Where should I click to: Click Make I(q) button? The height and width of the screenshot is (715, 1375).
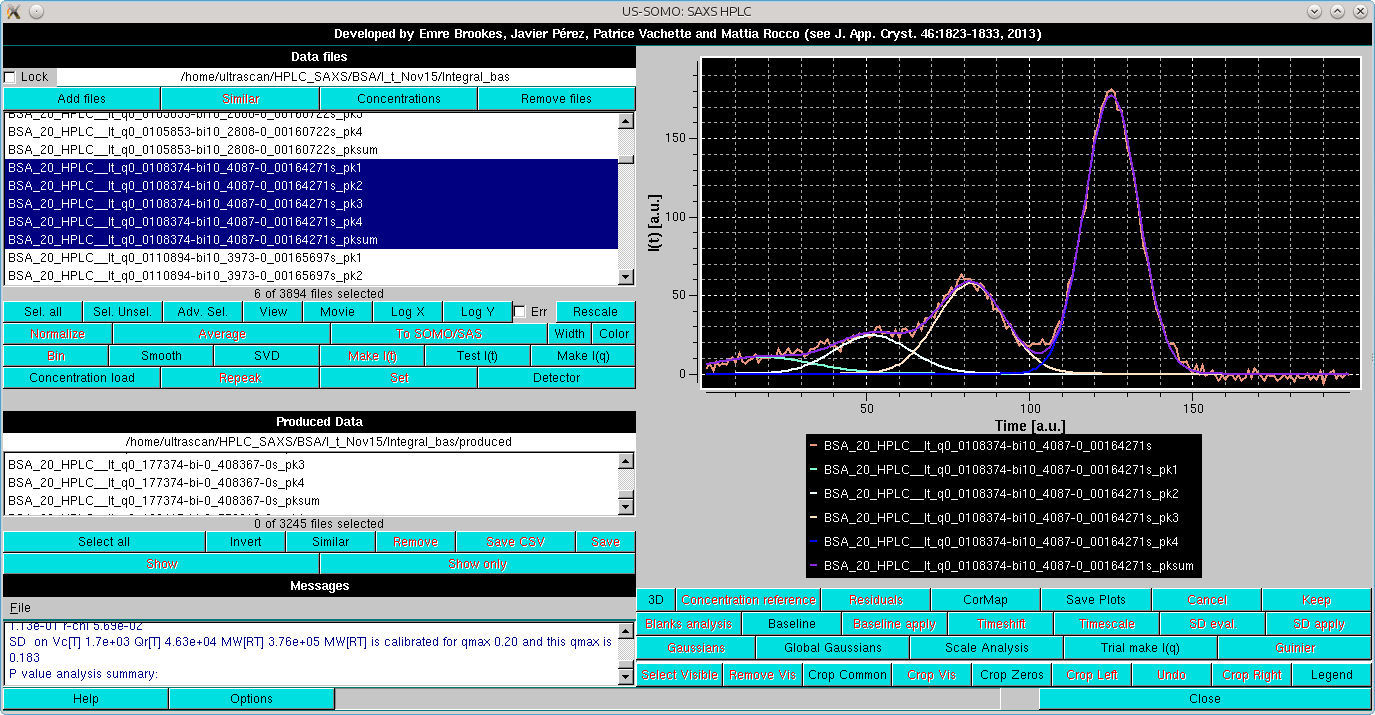pos(583,356)
